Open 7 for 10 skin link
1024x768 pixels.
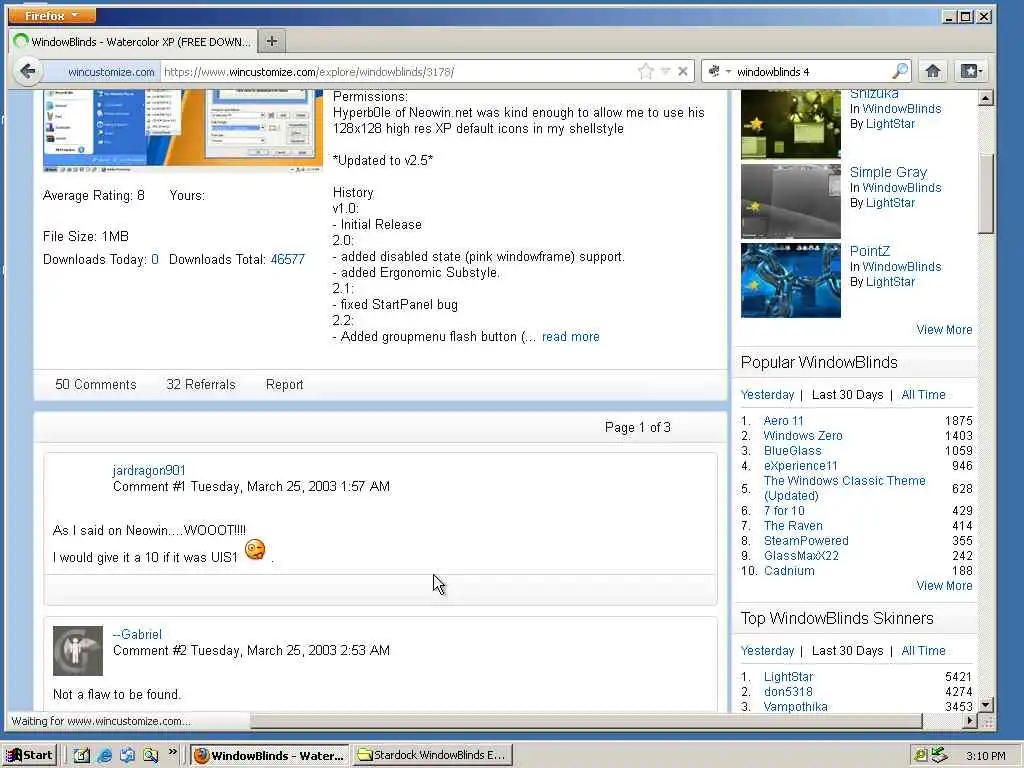[x=784, y=511]
